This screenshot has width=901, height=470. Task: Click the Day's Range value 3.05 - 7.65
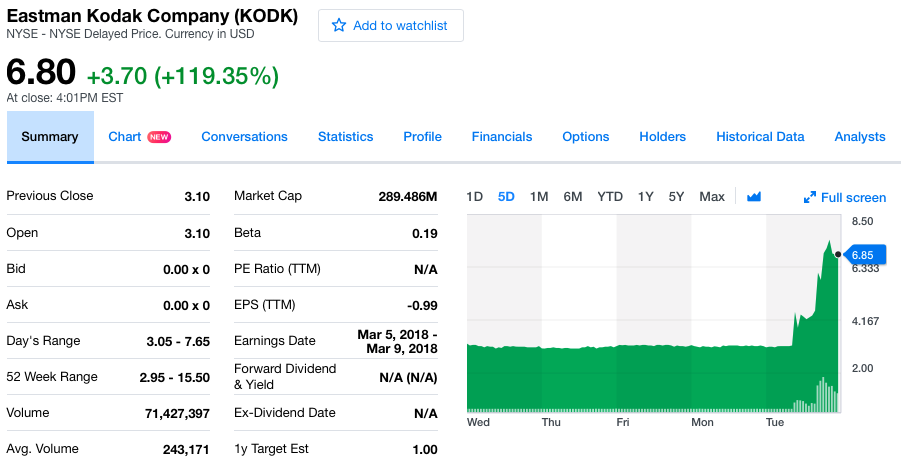tap(178, 341)
